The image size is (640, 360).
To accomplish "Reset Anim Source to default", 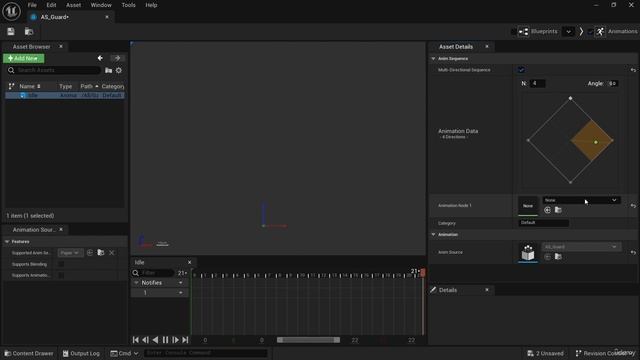I will [x=633, y=253].
